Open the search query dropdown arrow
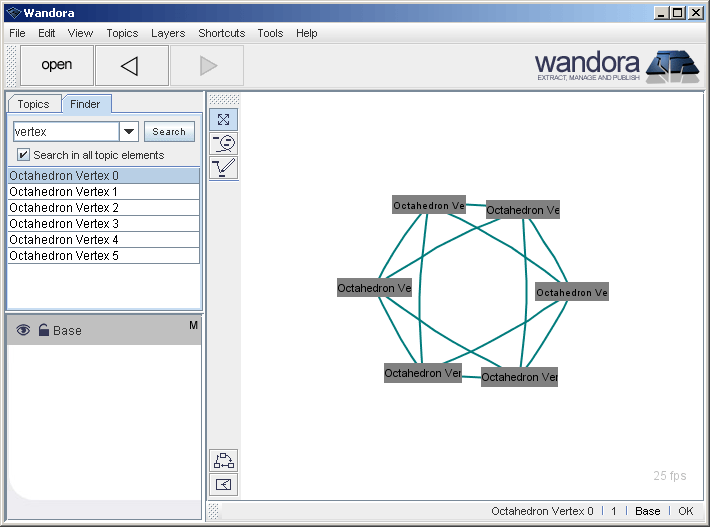The height and width of the screenshot is (527, 710). pos(129,132)
